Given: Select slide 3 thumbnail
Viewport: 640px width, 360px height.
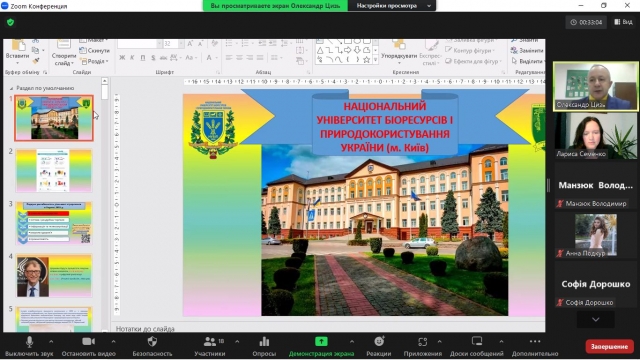Looking at the screenshot, I should pyautogui.click(x=54, y=223).
